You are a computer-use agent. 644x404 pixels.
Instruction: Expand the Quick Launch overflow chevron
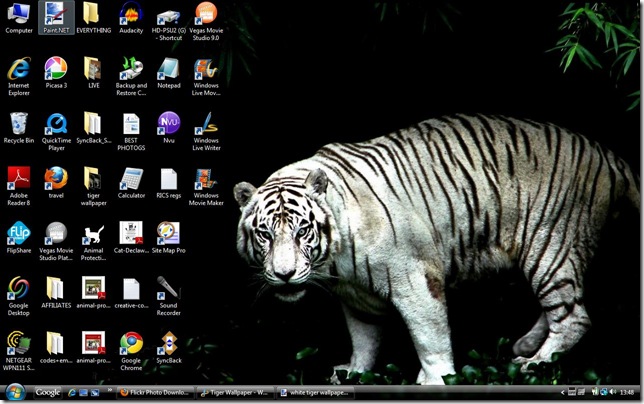[110, 390]
